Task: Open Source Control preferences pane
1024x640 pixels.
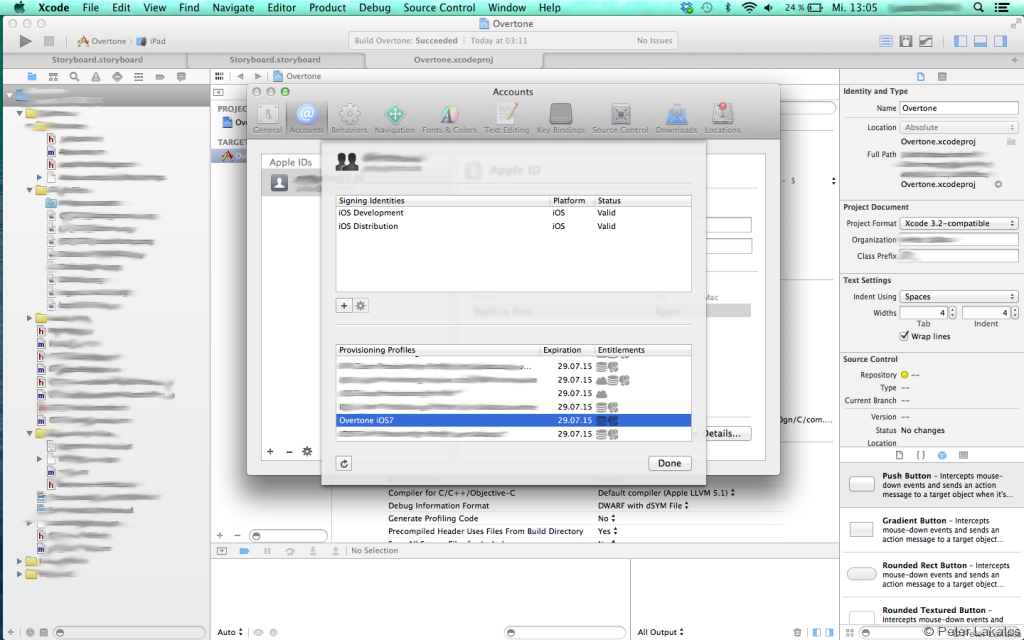Action: coord(620,119)
